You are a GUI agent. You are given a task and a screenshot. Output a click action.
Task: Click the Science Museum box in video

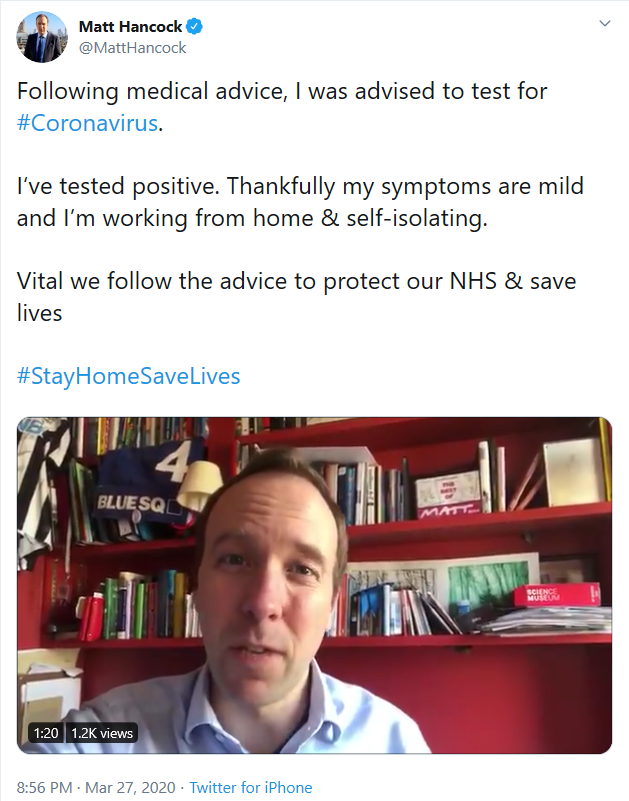tap(557, 595)
